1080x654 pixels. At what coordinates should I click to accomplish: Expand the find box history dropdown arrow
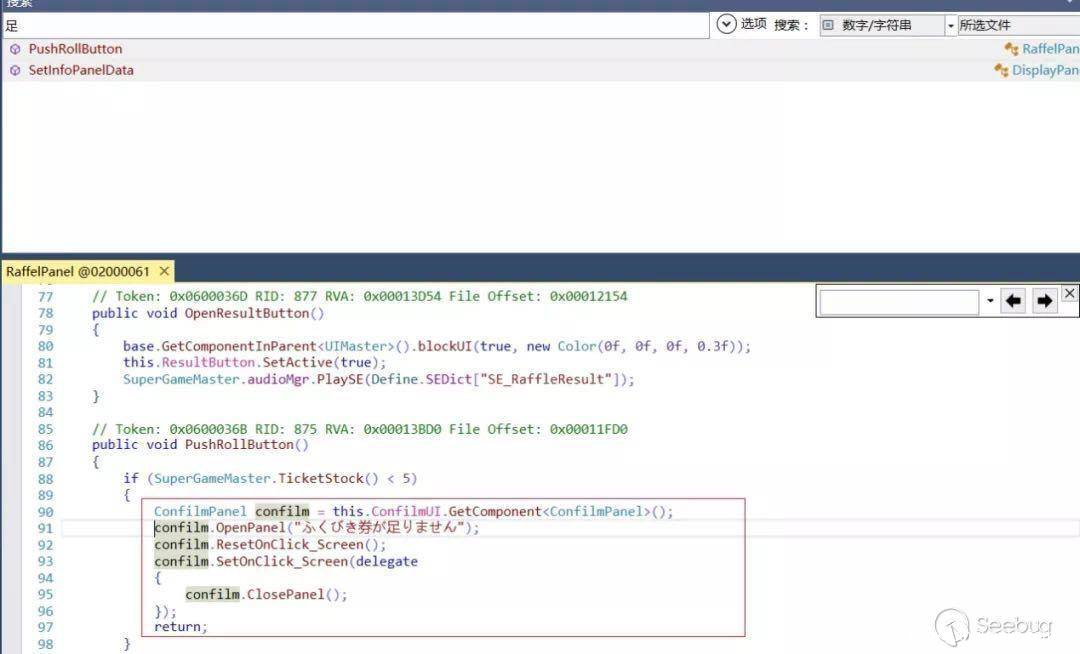pyautogui.click(x=990, y=301)
